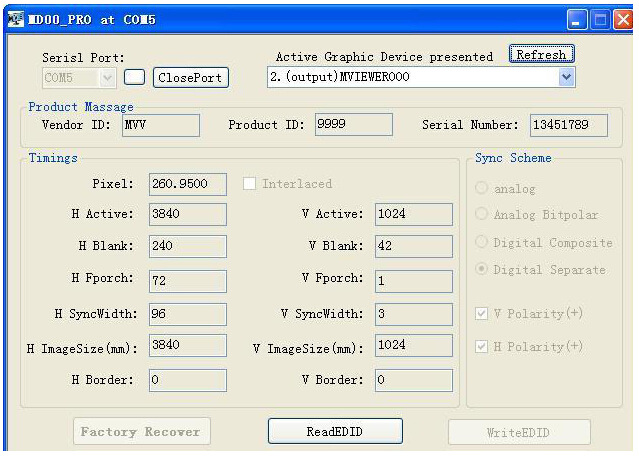Click the WriteEDID button

point(518,432)
